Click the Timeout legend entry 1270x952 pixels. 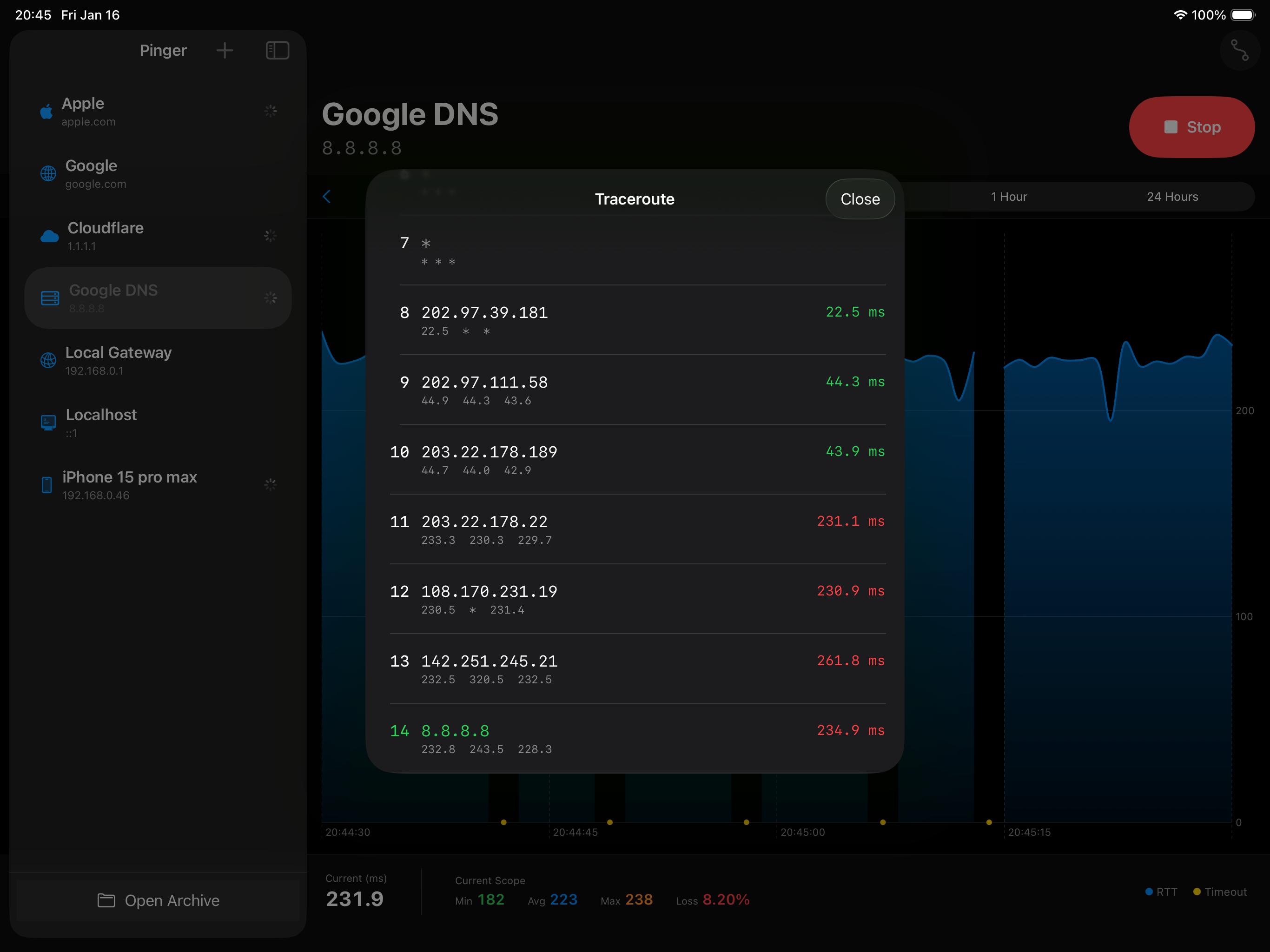pyautogui.click(x=1219, y=892)
